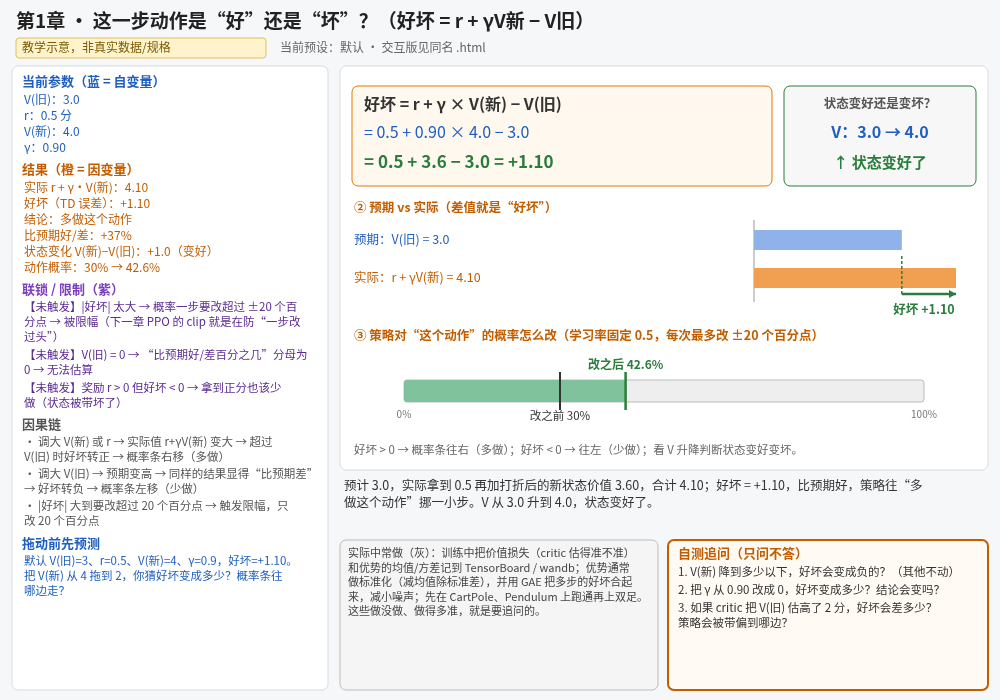This screenshot has width=1000, height=700.
Task: Click the "因果链" section heading
Action: (41, 425)
